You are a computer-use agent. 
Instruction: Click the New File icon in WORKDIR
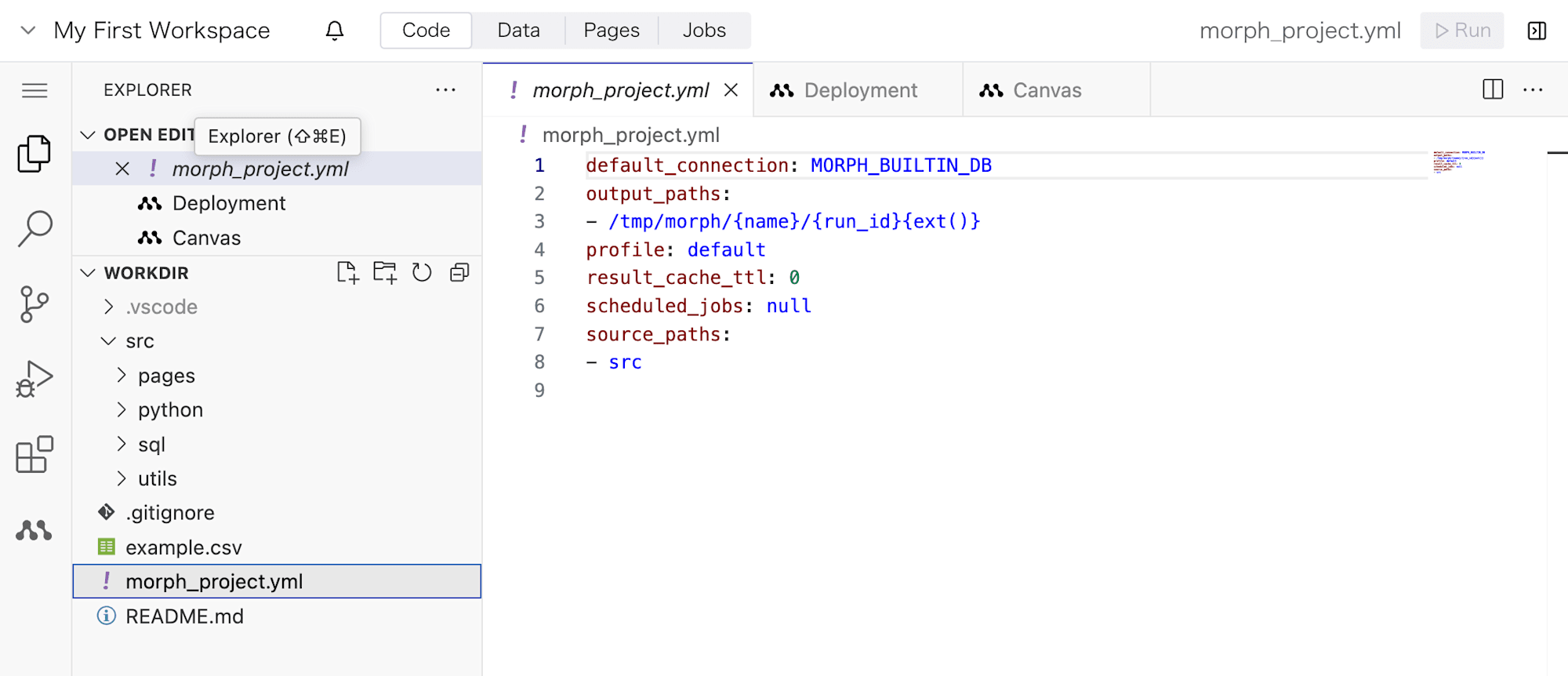point(347,273)
